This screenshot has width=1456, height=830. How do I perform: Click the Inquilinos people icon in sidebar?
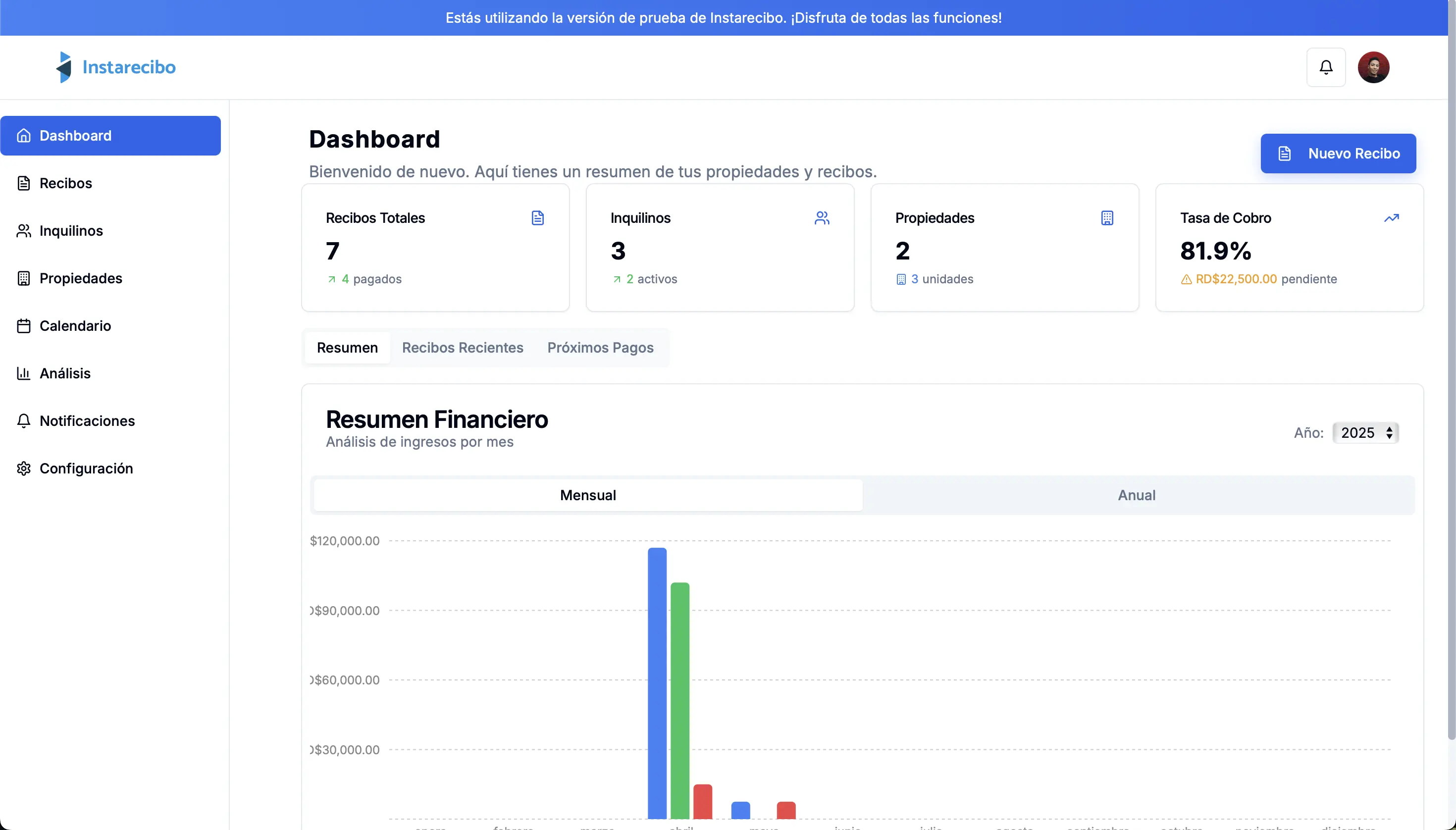tap(23, 231)
